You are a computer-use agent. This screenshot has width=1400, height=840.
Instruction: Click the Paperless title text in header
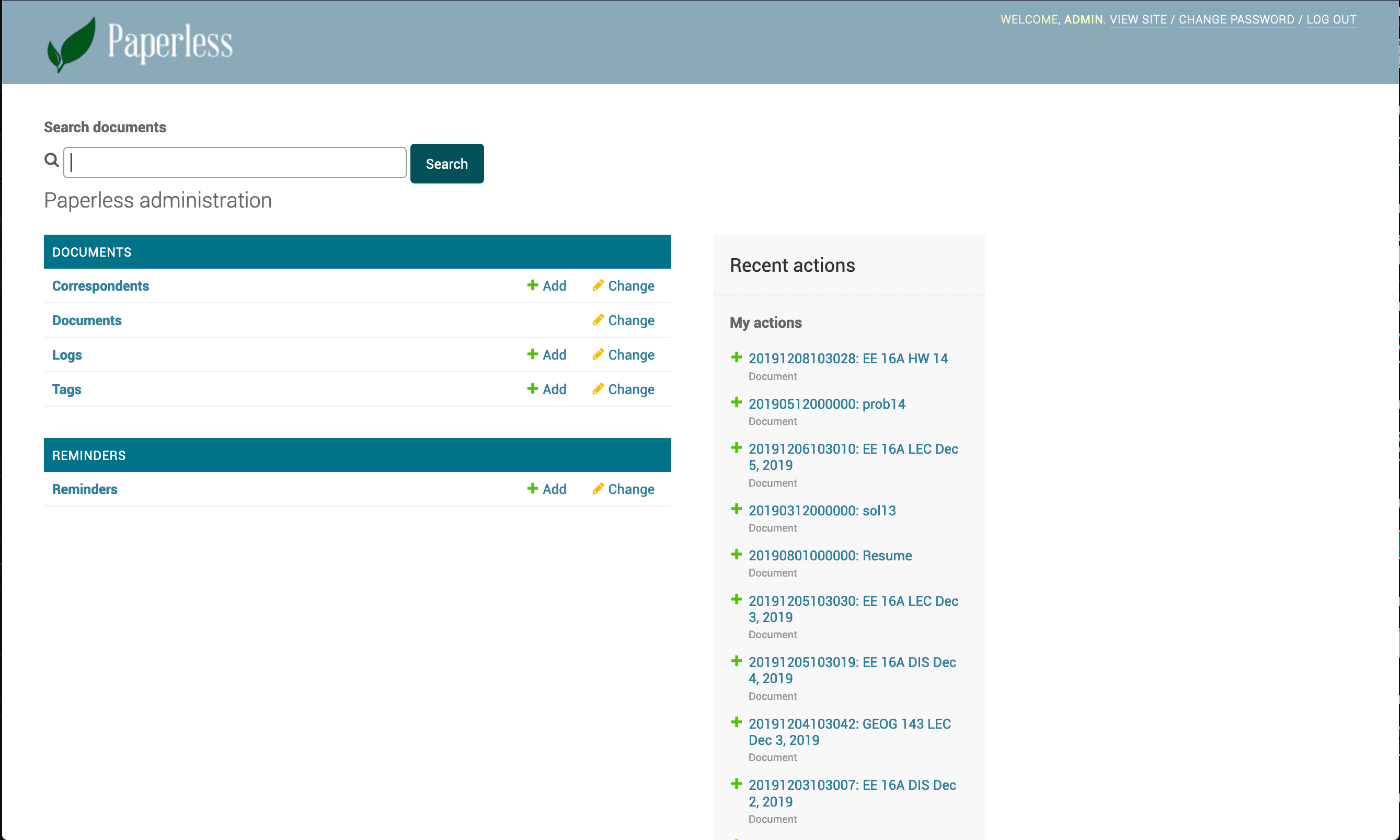click(170, 43)
